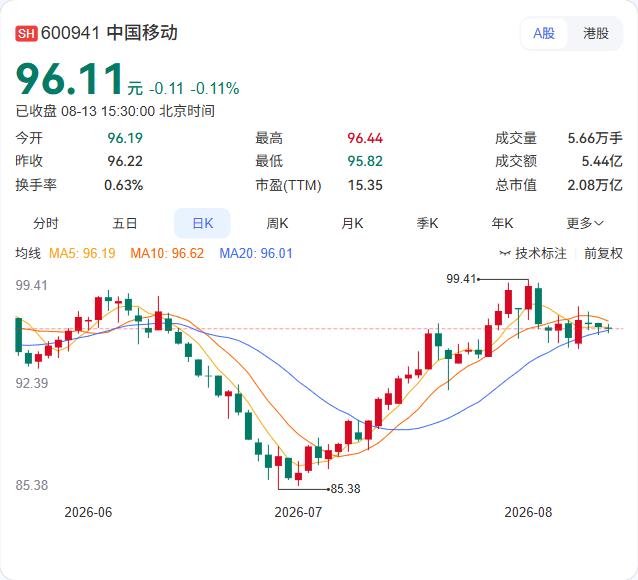The image size is (638, 580).
Task: Click the 2026-08 date axis label
Action: coord(528,512)
